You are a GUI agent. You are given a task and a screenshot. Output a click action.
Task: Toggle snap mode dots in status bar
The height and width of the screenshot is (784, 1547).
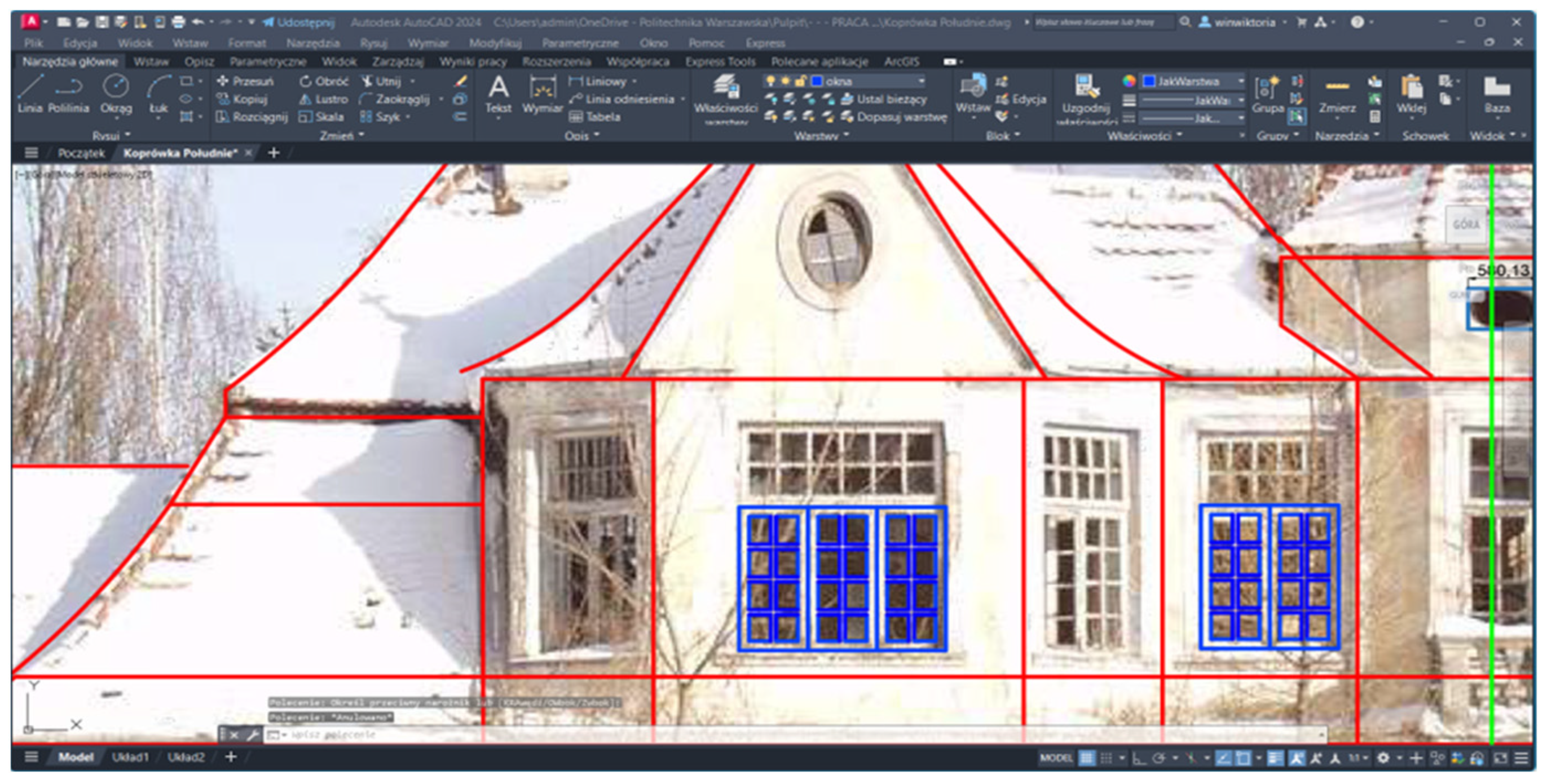click(x=1106, y=758)
